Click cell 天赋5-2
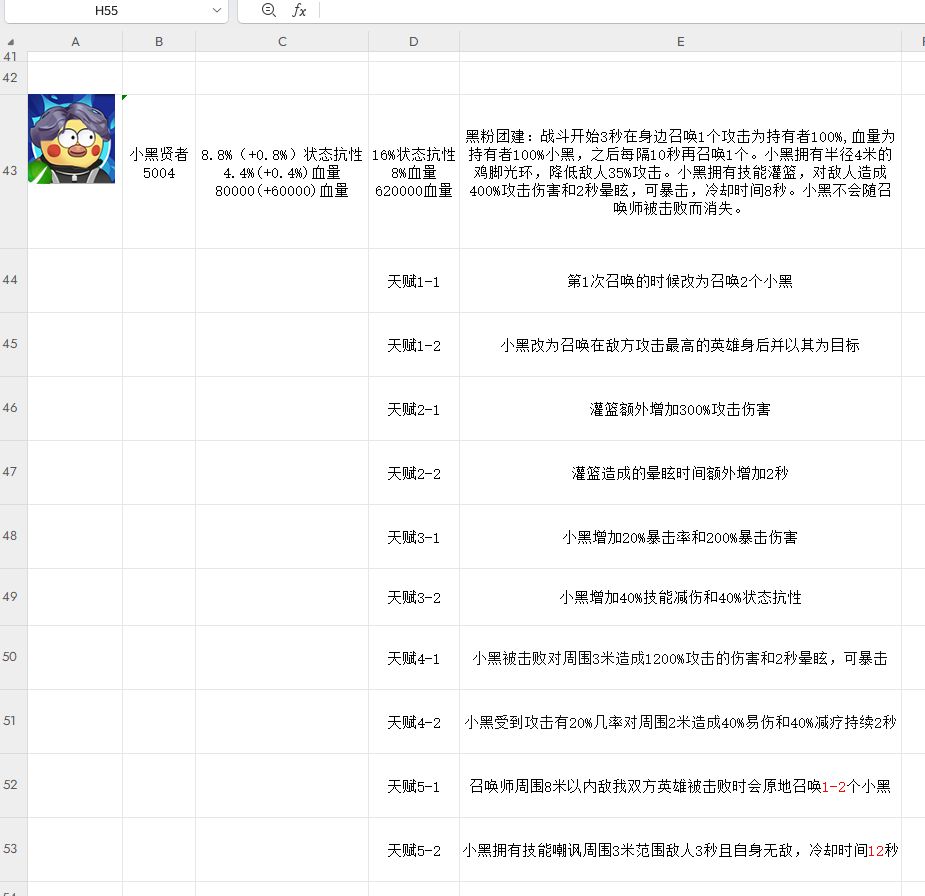This screenshot has height=896, width=925. pos(414,850)
